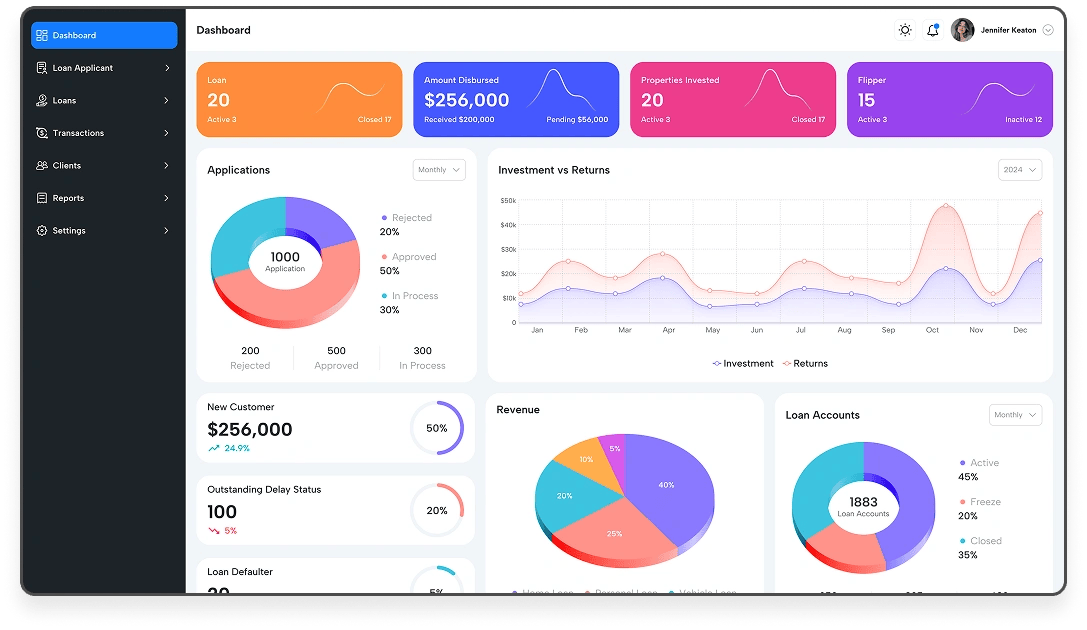Image resolution: width=1087 pixels, height=630 pixels.
Task: Select Clients menu item
Action: click(104, 166)
